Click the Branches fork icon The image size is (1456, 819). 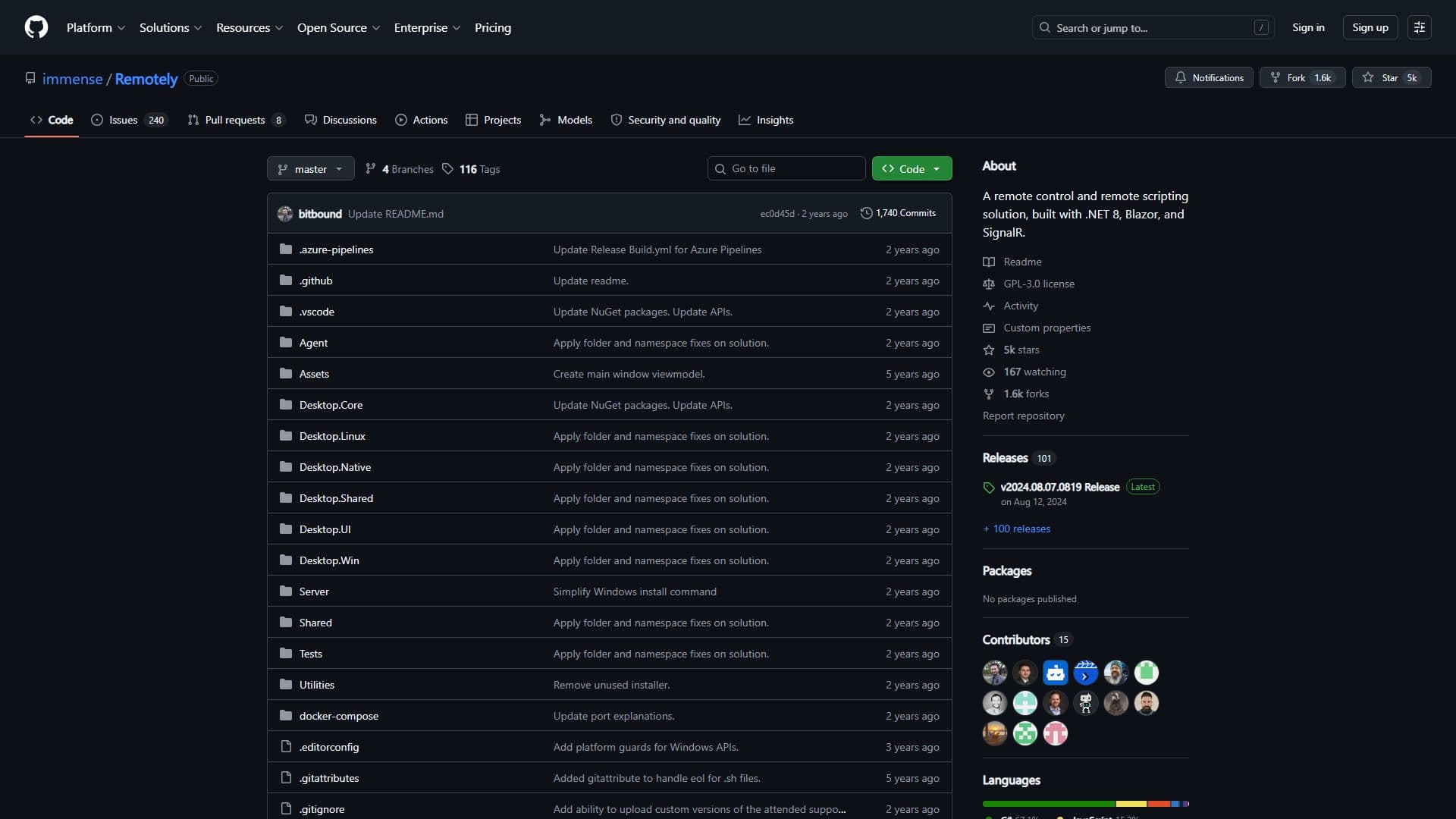(x=371, y=169)
